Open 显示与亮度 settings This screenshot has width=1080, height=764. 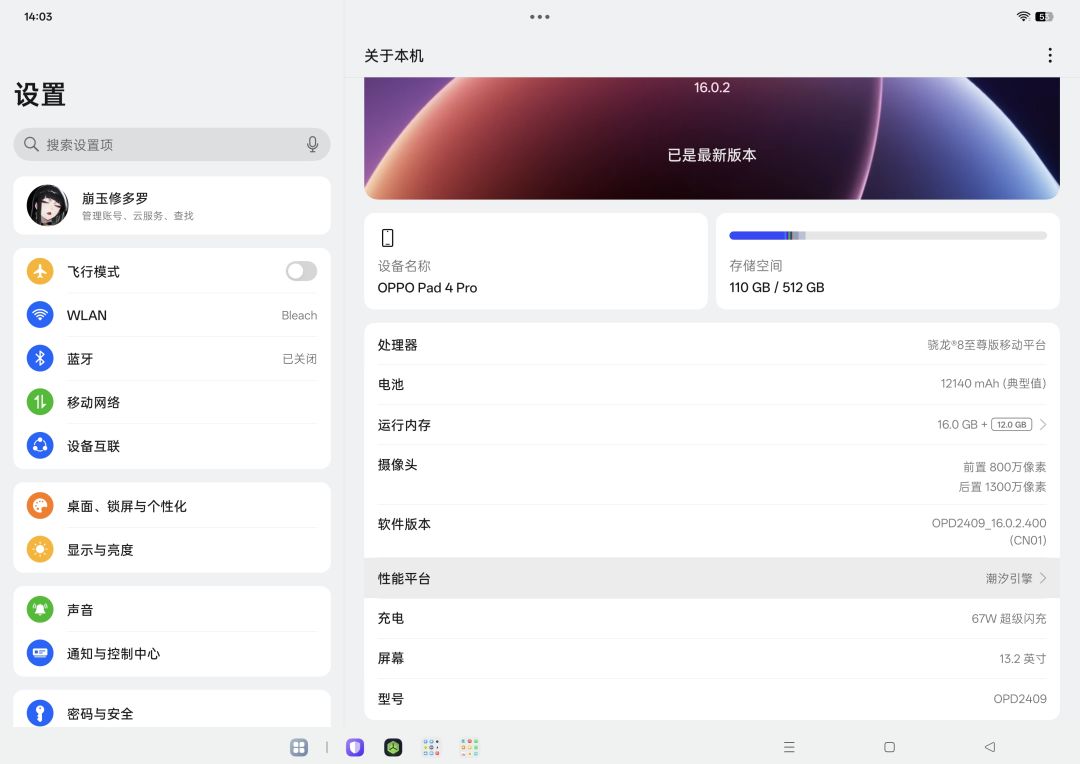172,550
